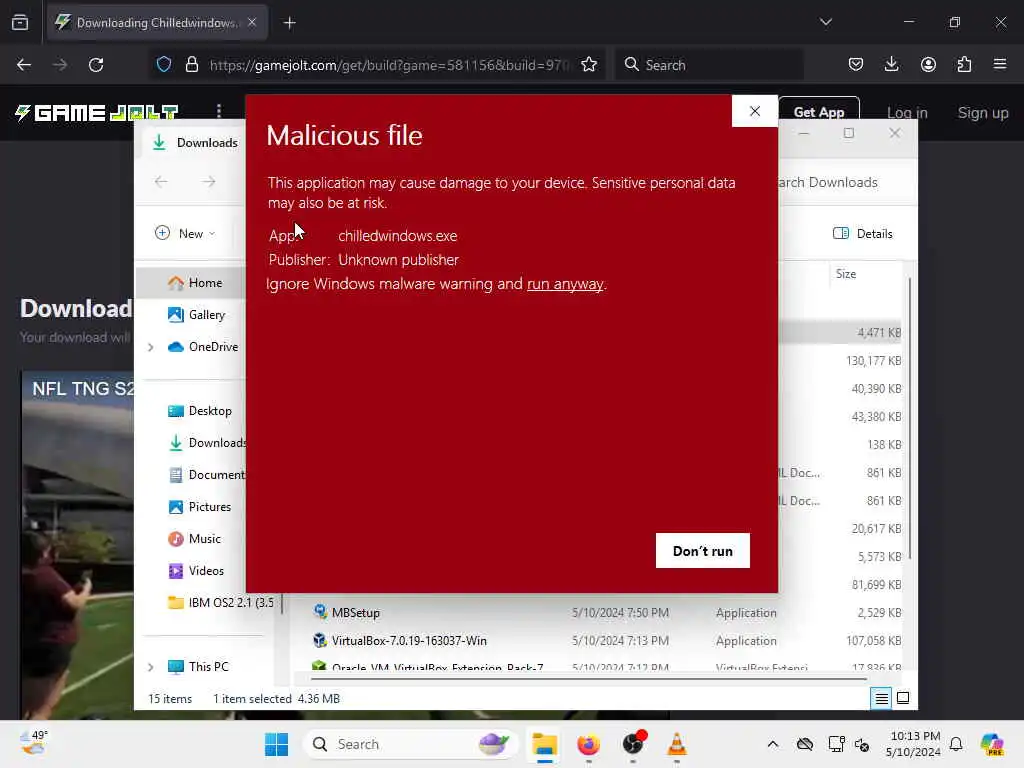Open Firefox hamburger application menu
Screen dimensions: 1024x768
[1000, 65]
